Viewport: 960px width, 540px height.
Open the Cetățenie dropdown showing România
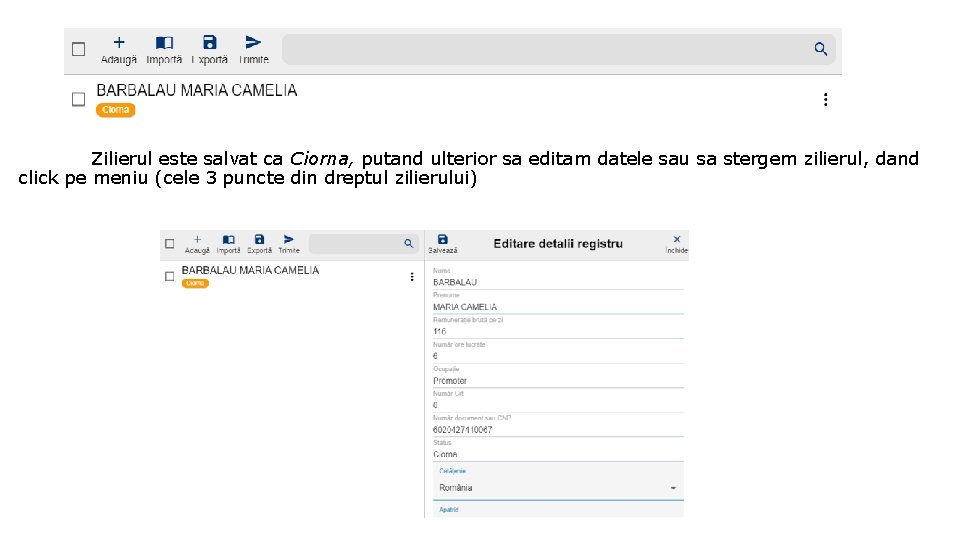pyautogui.click(x=558, y=482)
